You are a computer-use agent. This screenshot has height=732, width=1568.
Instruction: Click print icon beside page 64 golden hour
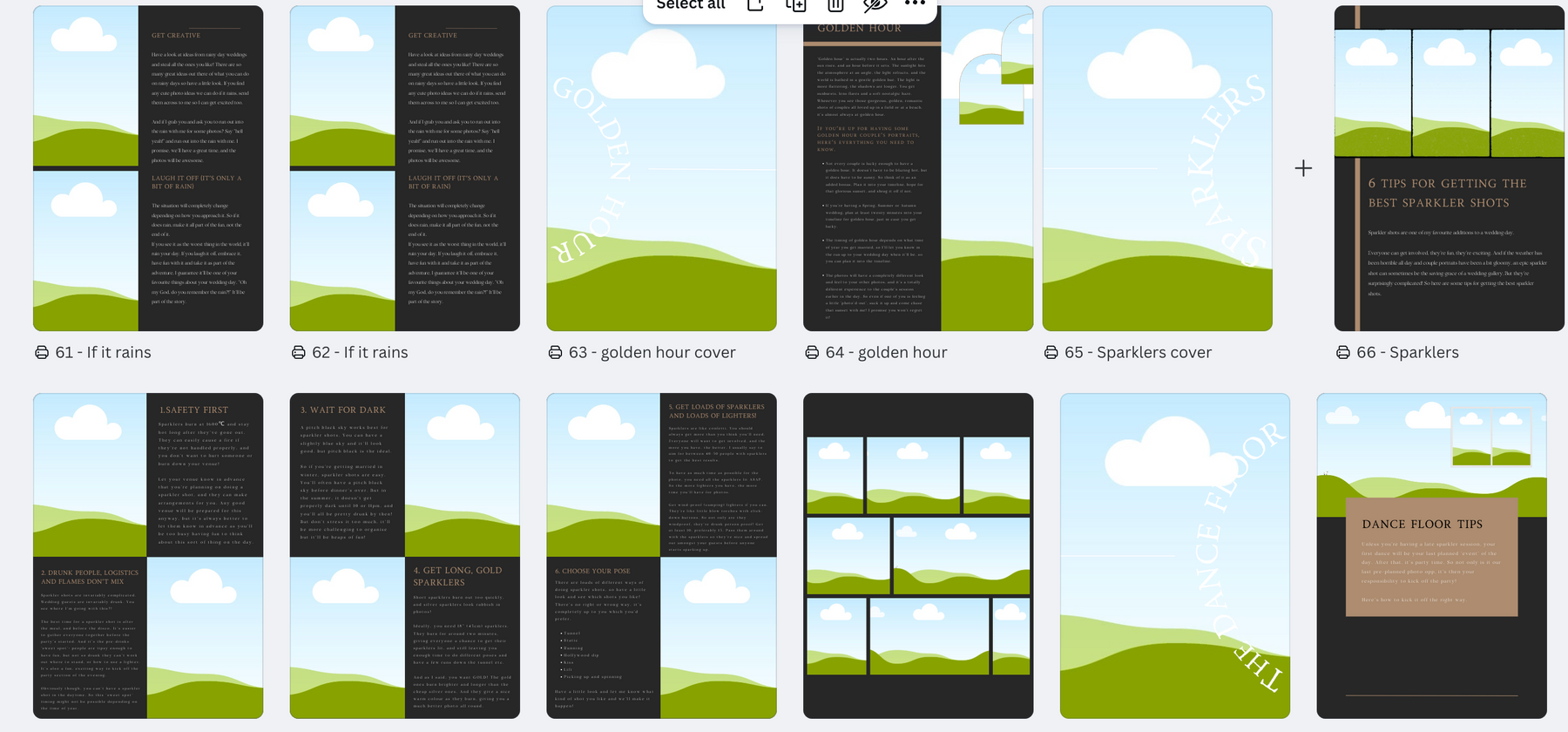812,353
